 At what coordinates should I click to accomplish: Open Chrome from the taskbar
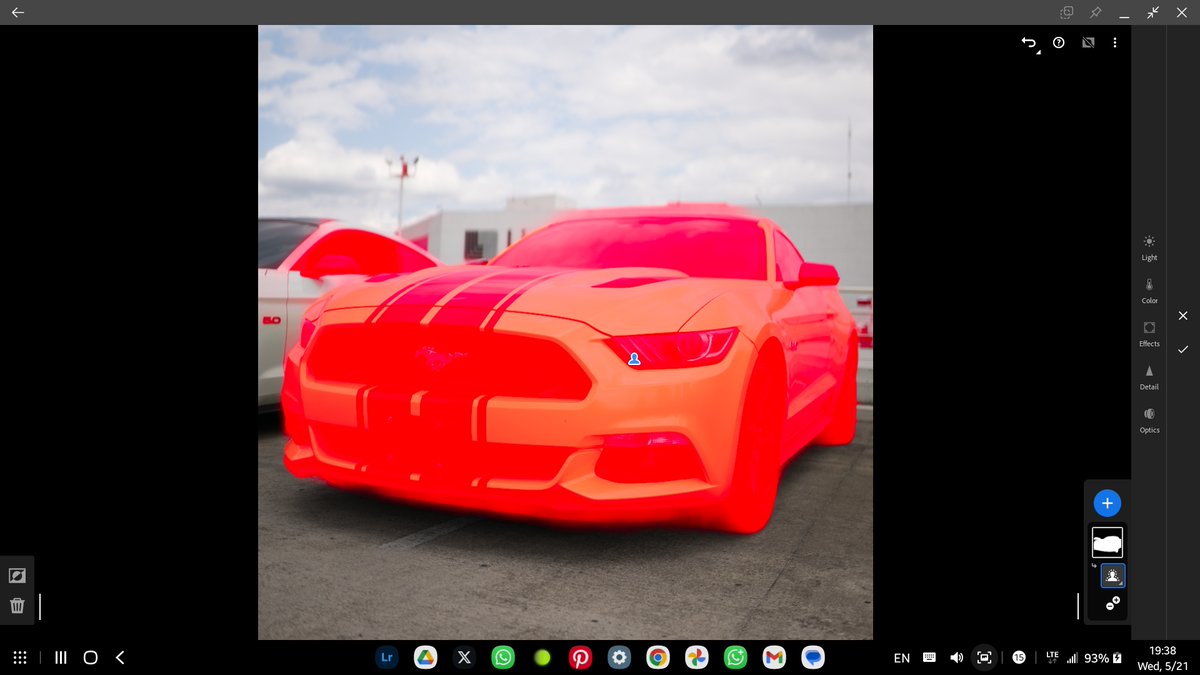[658, 658]
